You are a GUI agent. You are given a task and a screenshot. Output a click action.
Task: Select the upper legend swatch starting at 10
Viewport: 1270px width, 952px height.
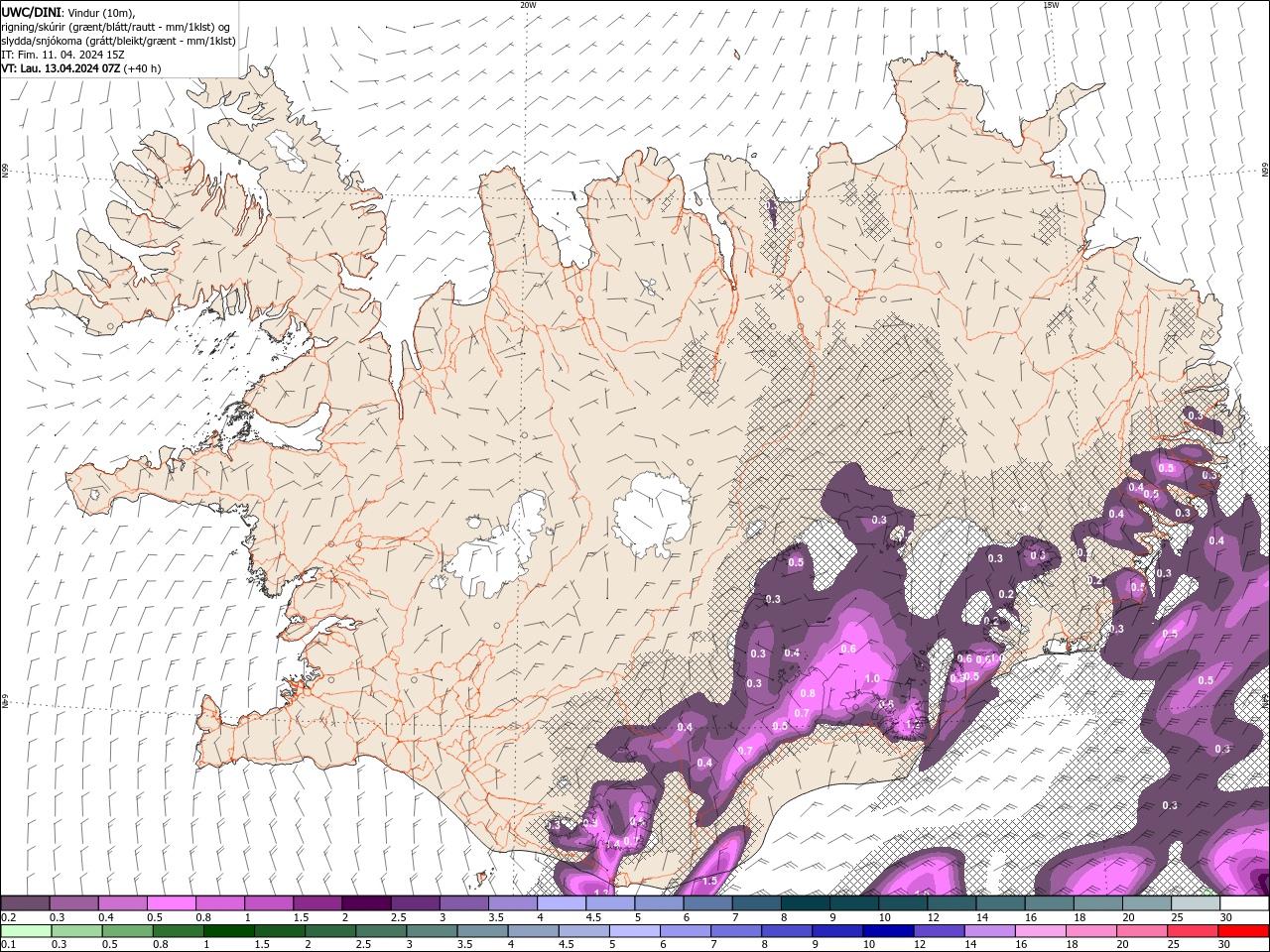(x=902, y=903)
